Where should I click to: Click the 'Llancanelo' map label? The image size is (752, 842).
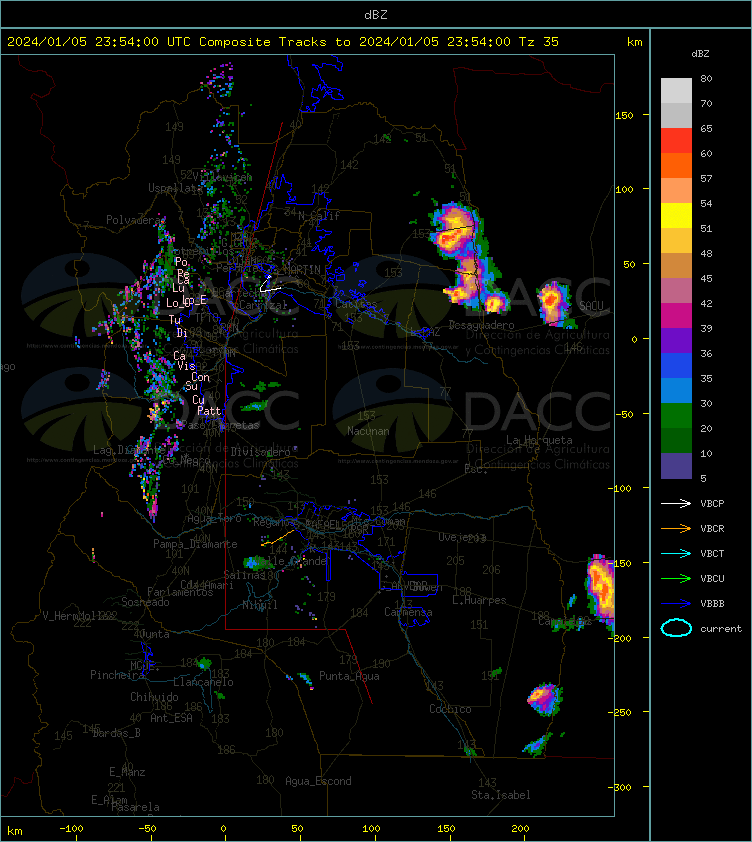(203, 683)
